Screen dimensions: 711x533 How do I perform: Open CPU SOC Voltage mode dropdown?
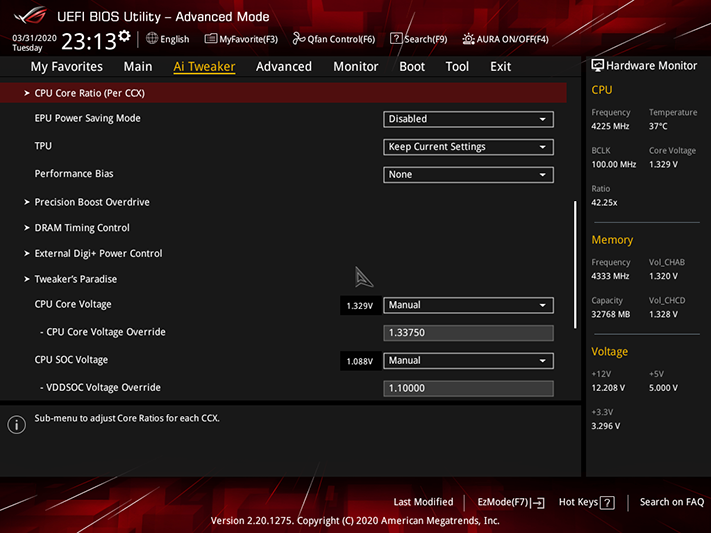click(468, 361)
